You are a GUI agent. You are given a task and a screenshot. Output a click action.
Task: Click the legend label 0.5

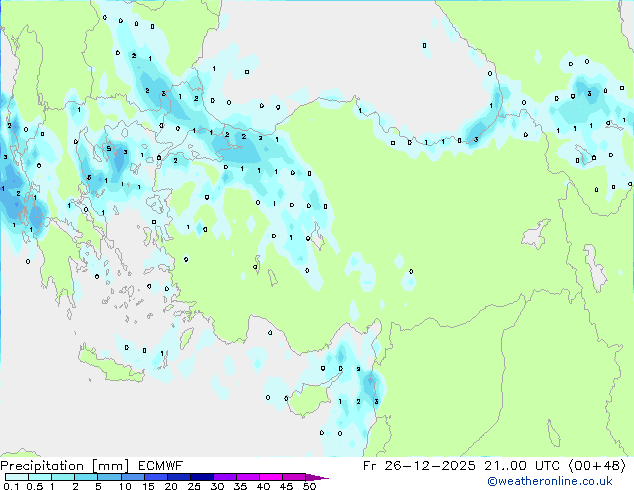pyautogui.click(x=35, y=486)
